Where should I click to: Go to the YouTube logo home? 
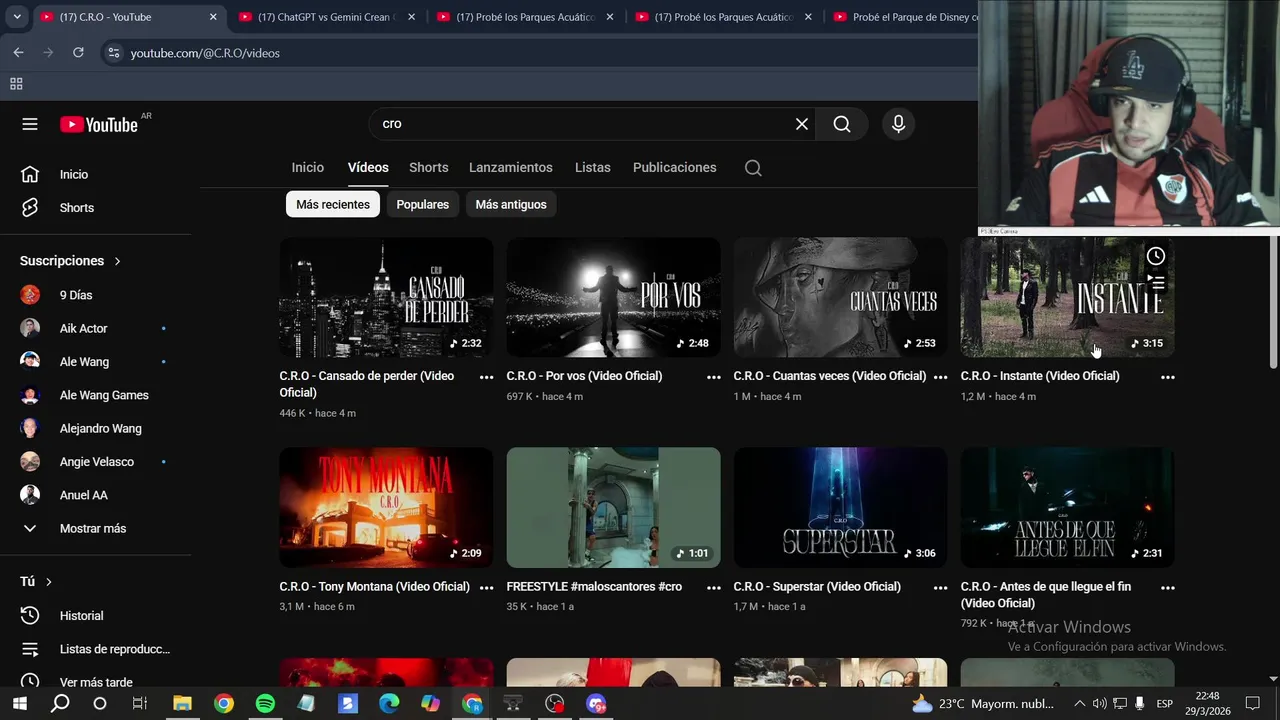(99, 124)
